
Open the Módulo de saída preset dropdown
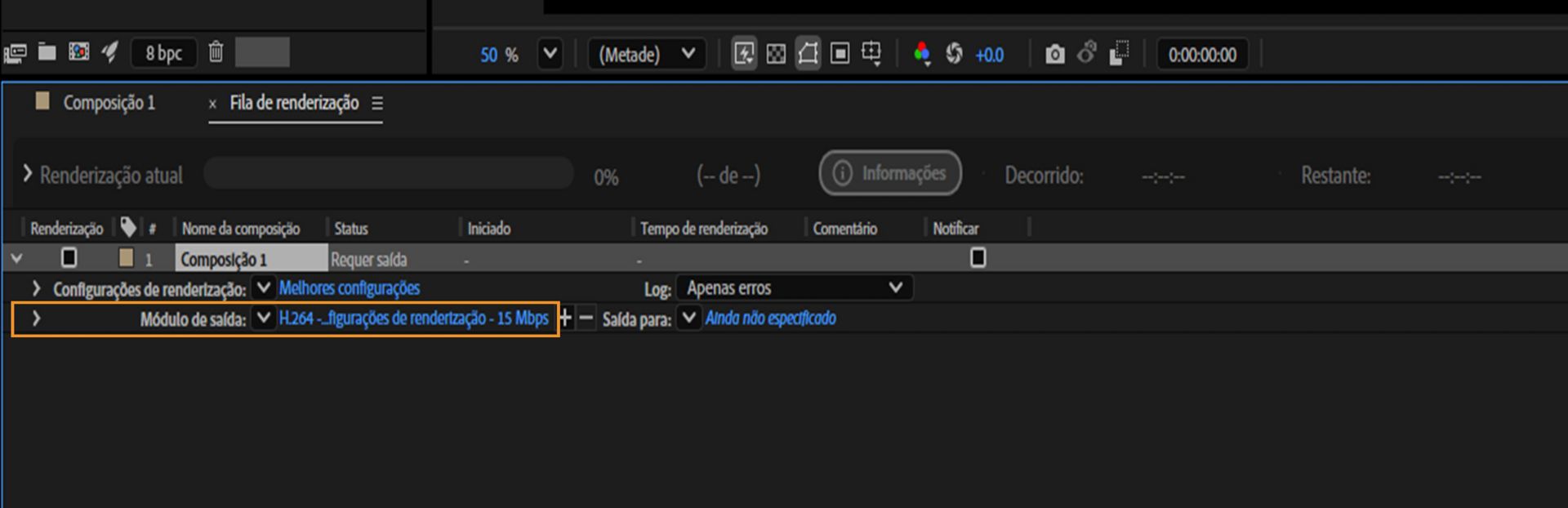(x=263, y=318)
